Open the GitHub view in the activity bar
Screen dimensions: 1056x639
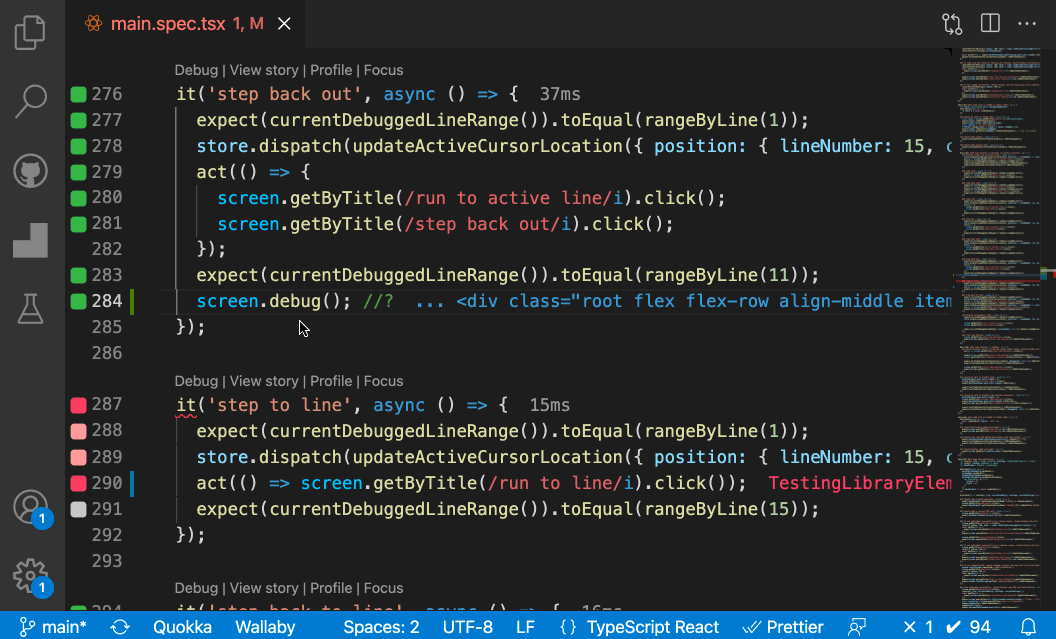point(30,170)
